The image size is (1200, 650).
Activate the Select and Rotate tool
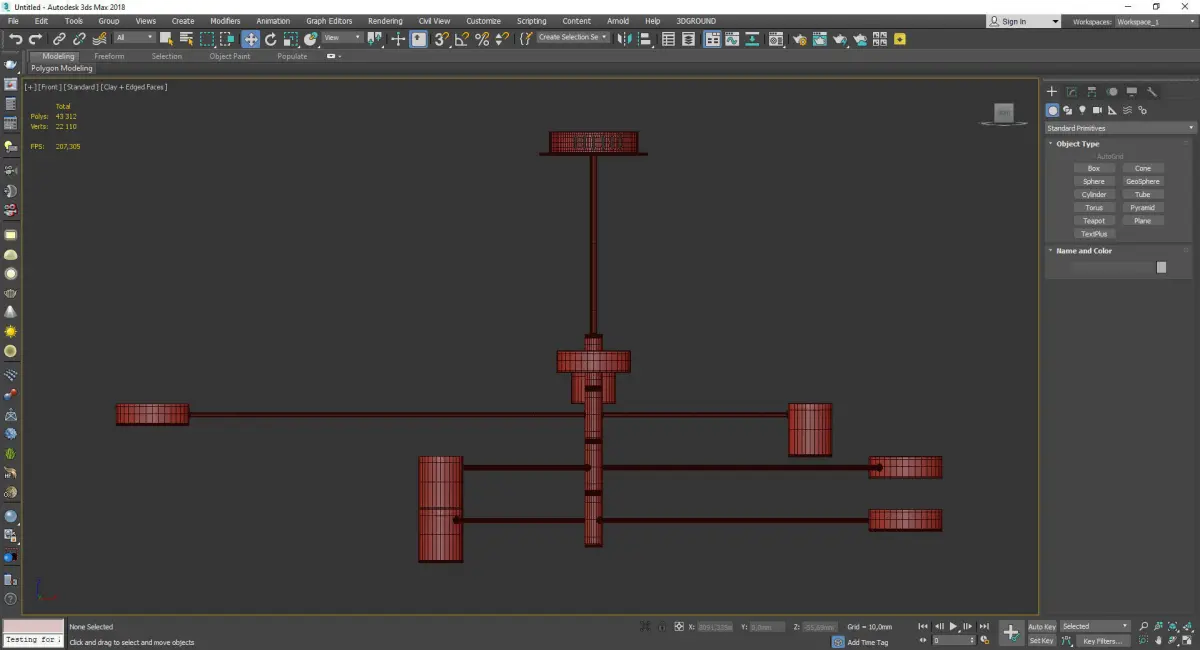270,39
